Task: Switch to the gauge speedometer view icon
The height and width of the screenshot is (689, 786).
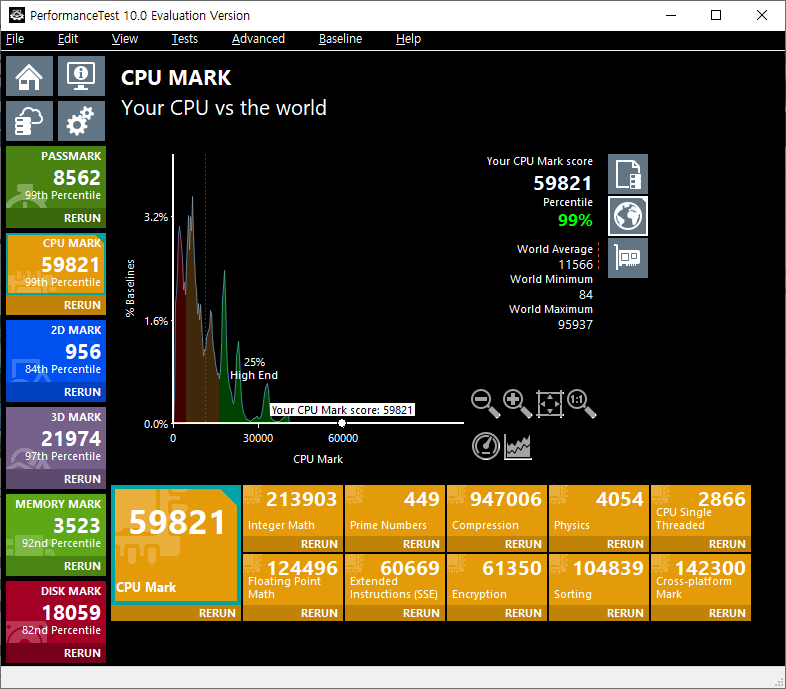Action: pos(485,446)
